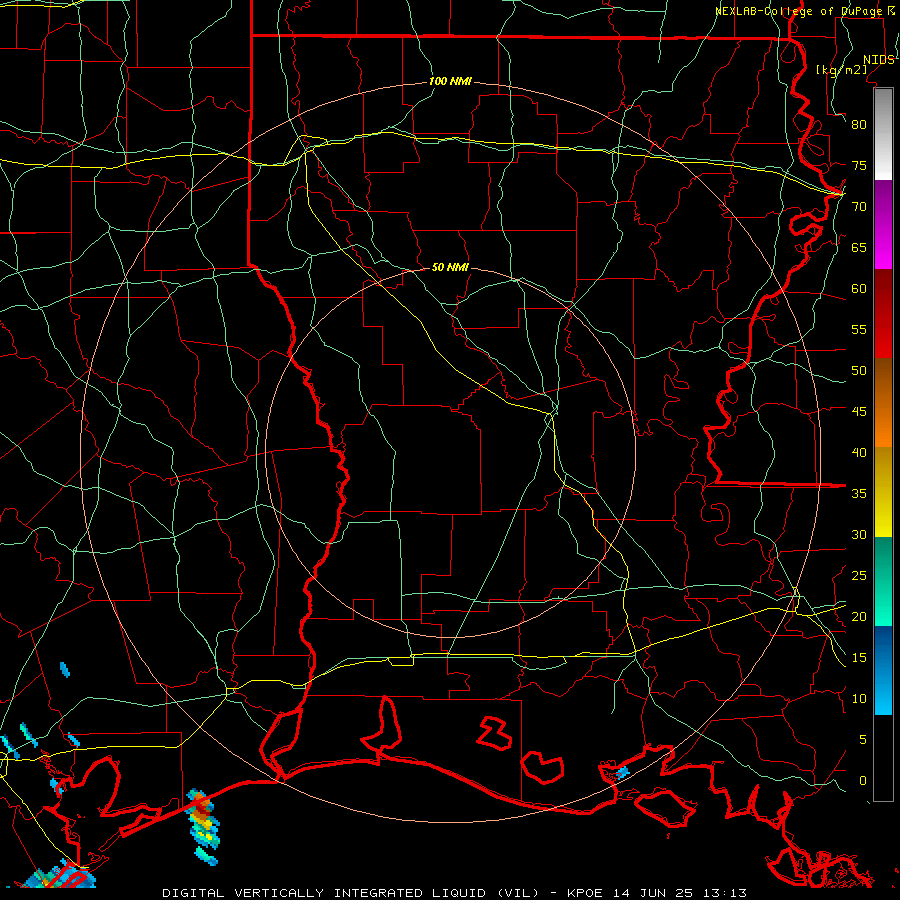Click the 65 value on the scale
Screen dimensions: 900x900
(859, 247)
